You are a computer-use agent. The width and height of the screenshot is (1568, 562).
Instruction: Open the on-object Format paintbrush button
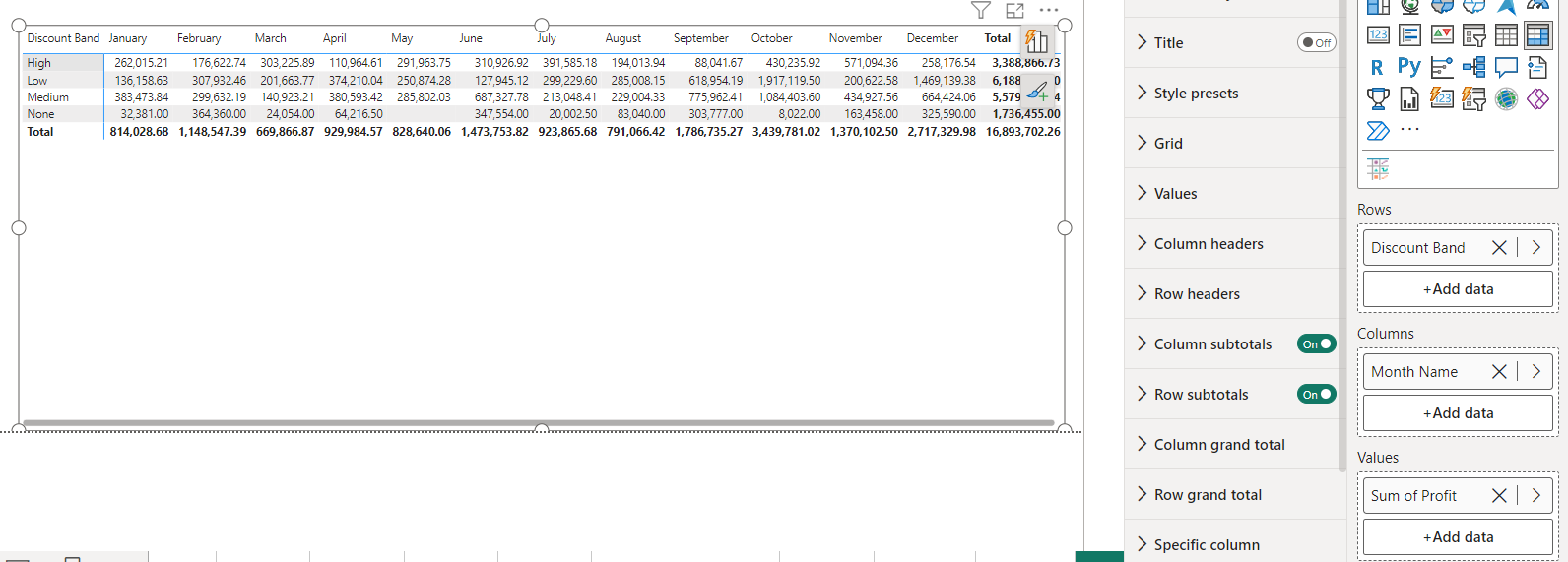(x=1037, y=92)
